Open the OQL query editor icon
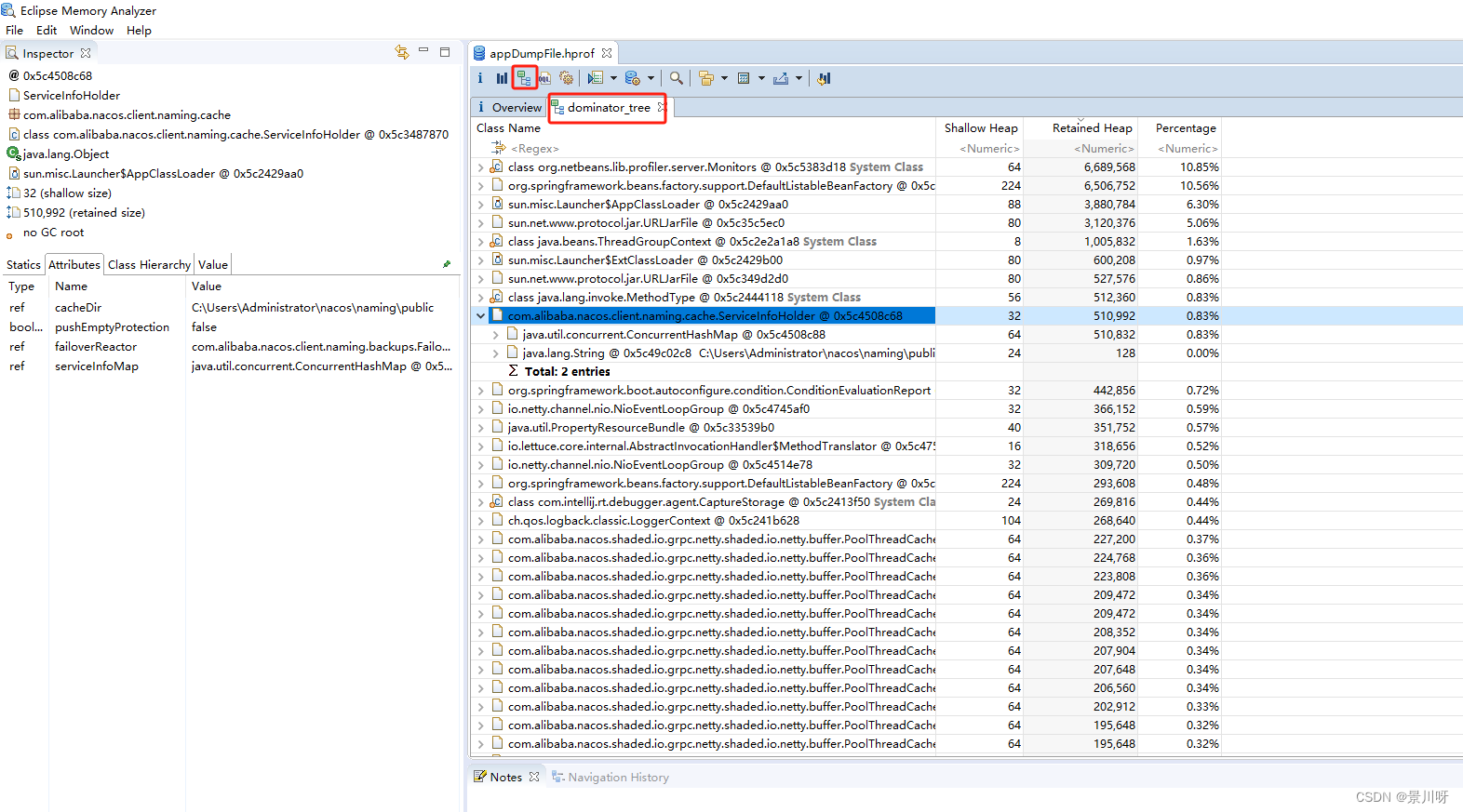The height and width of the screenshot is (812, 1463). pos(544,79)
